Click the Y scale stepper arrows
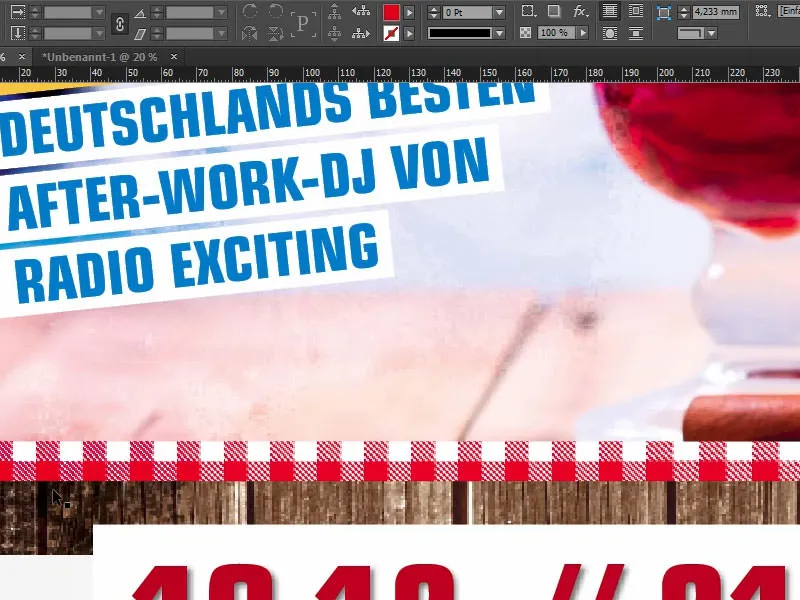Image resolution: width=800 pixels, height=600 pixels. pyautogui.click(x=35, y=34)
